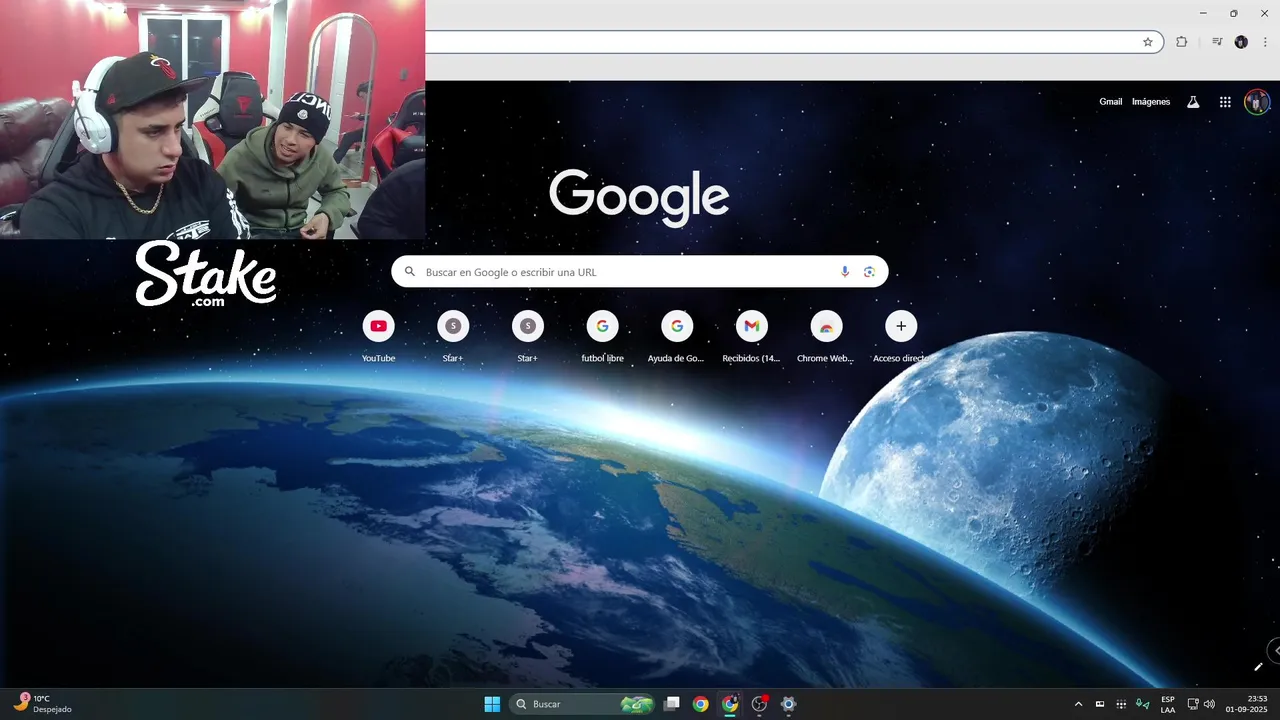Open Search Labs flask icon
This screenshot has width=1280, height=720.
(x=1193, y=102)
